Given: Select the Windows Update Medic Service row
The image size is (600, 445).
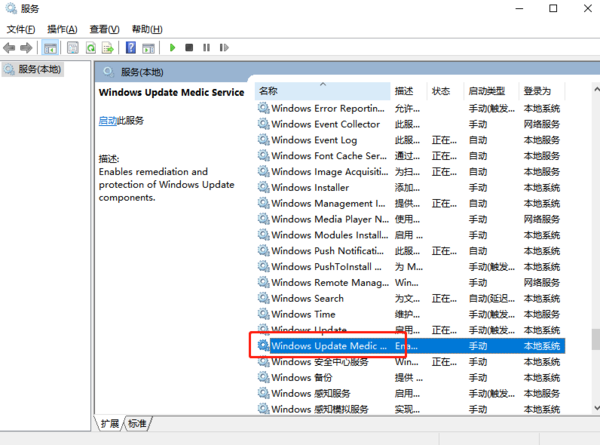Looking at the screenshot, I should tap(411, 346).
